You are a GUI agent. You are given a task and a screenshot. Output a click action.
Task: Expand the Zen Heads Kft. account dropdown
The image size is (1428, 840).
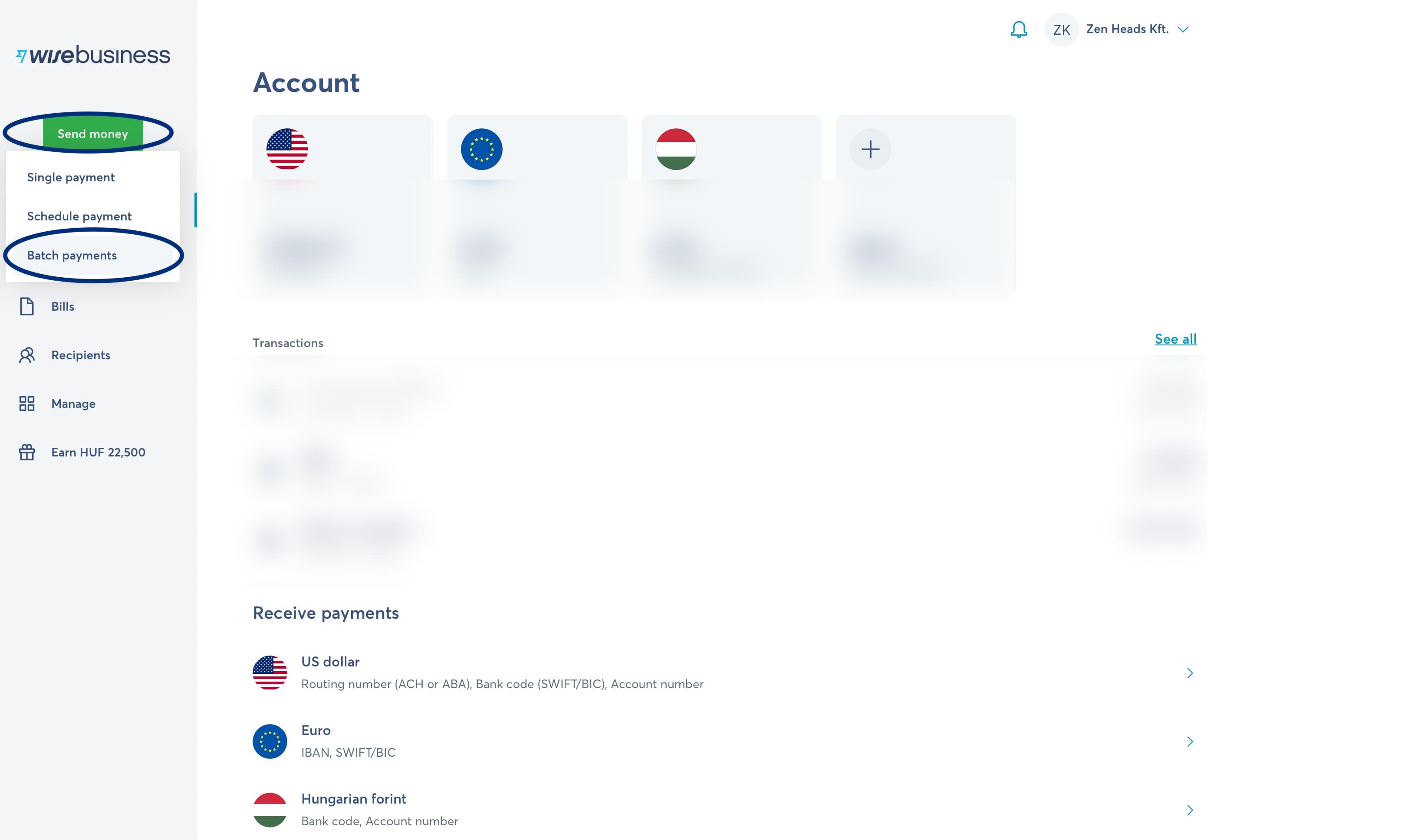tap(1183, 30)
